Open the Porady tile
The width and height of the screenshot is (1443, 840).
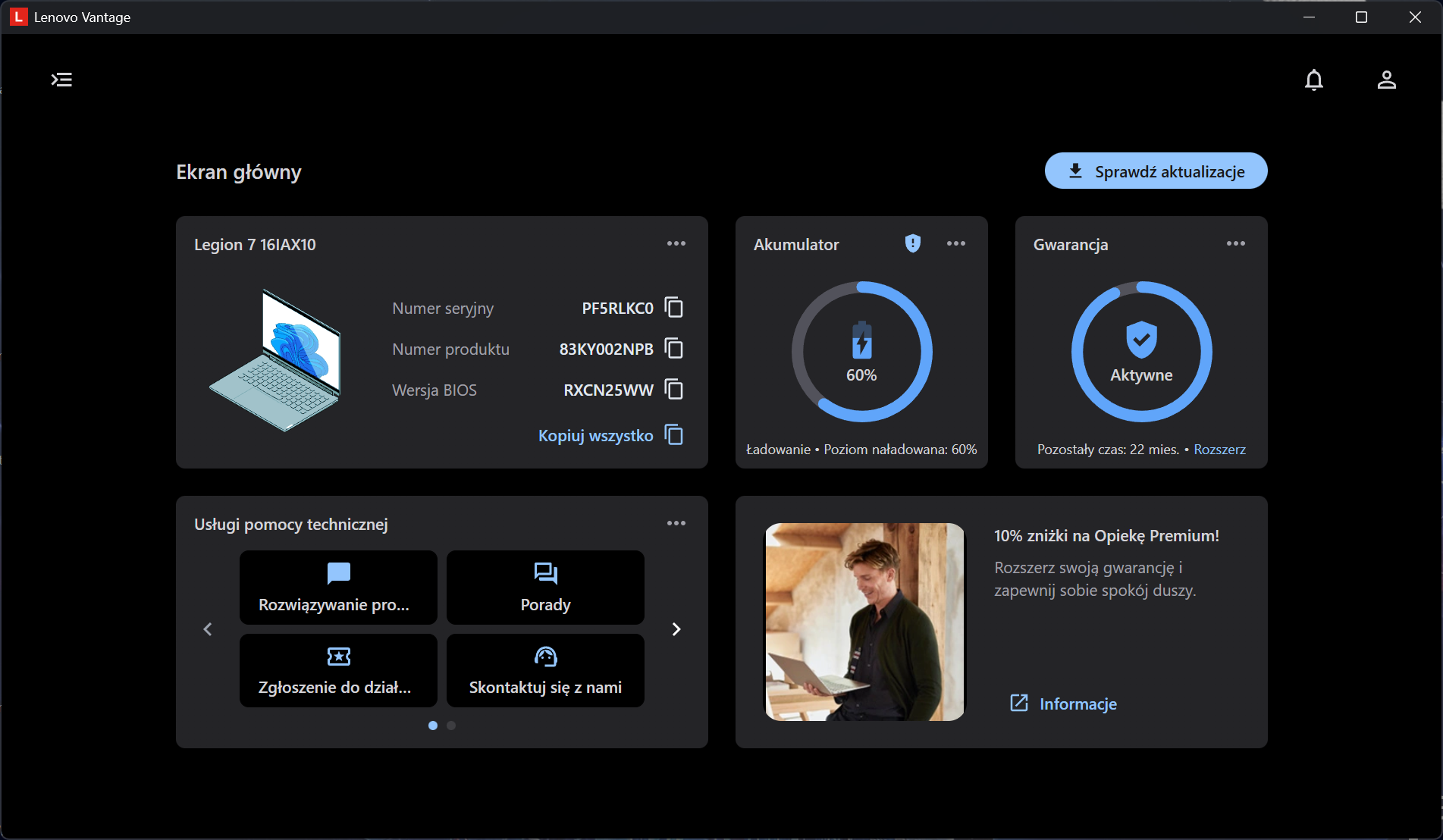point(545,588)
